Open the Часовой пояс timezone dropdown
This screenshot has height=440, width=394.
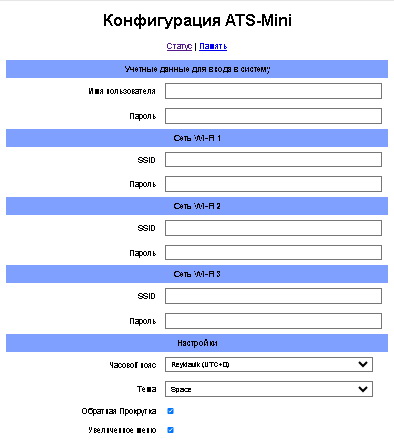[x=269, y=364]
